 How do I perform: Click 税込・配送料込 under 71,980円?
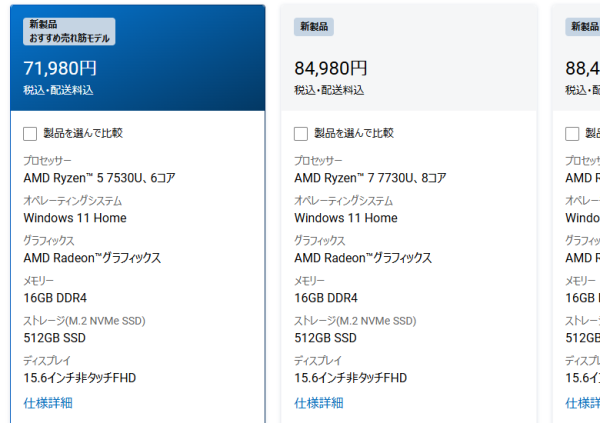58,90
